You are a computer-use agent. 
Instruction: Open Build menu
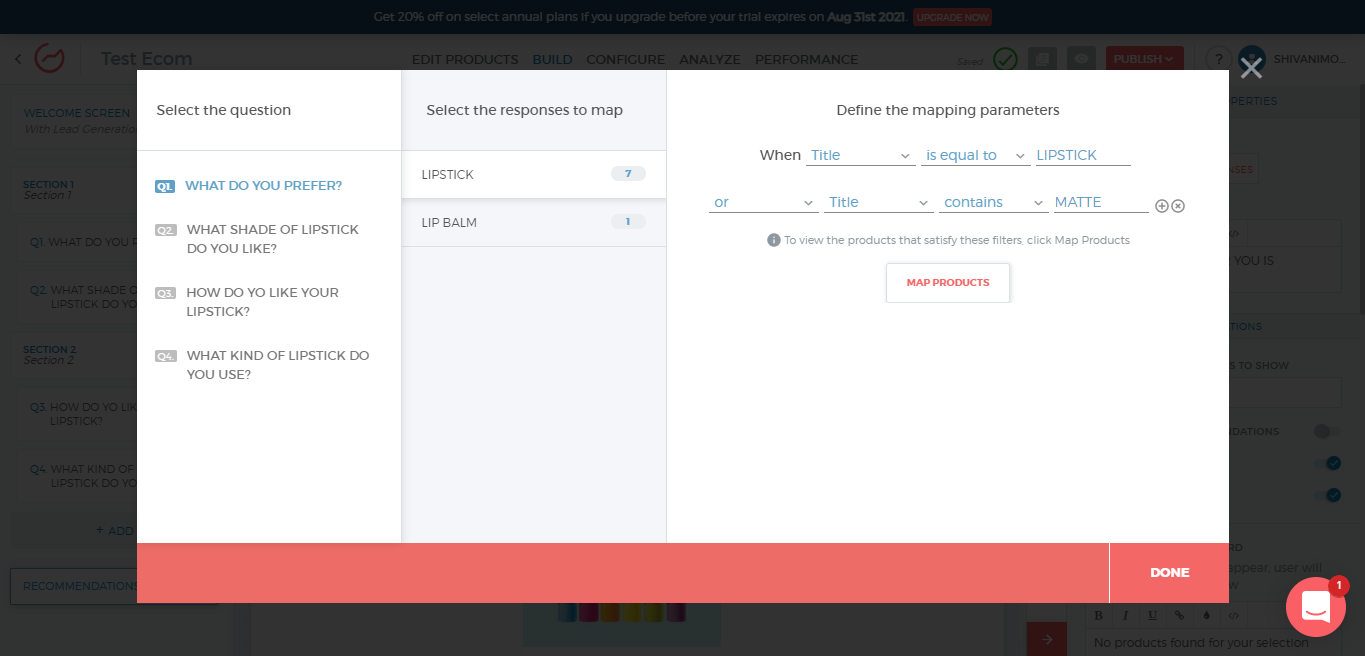pyautogui.click(x=552, y=60)
